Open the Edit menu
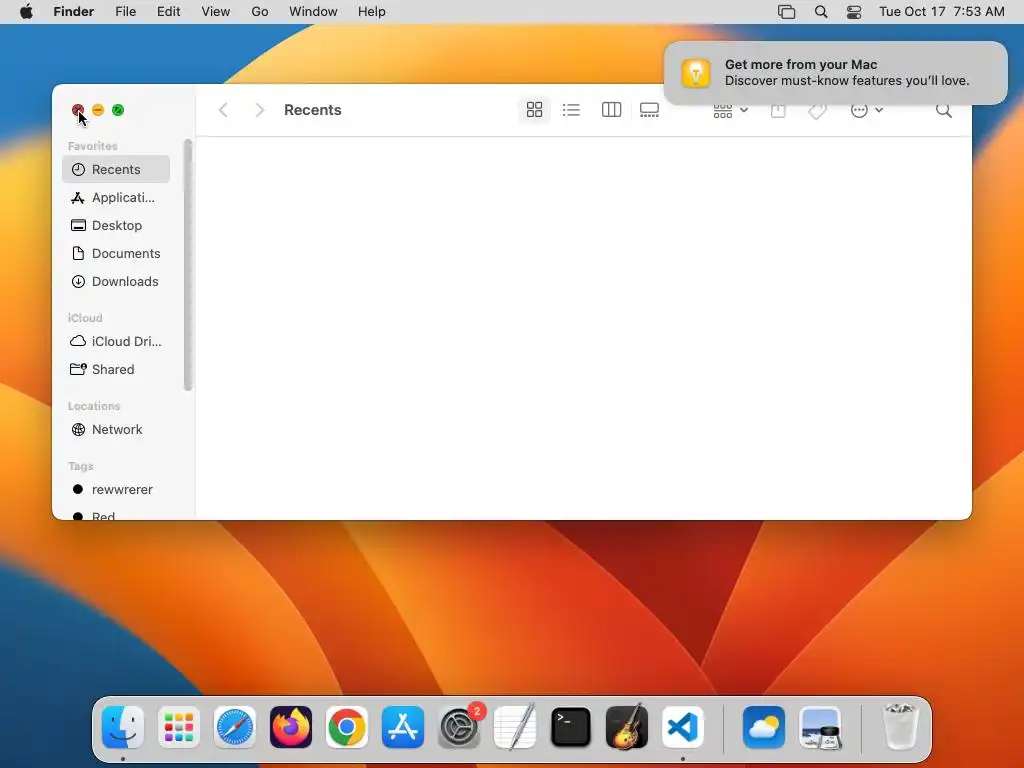The image size is (1024, 768). click(x=168, y=12)
